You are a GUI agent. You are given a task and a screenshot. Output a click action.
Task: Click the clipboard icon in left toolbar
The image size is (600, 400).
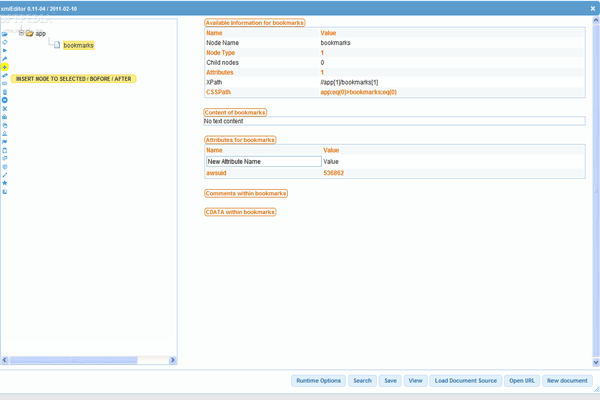pos(5,150)
